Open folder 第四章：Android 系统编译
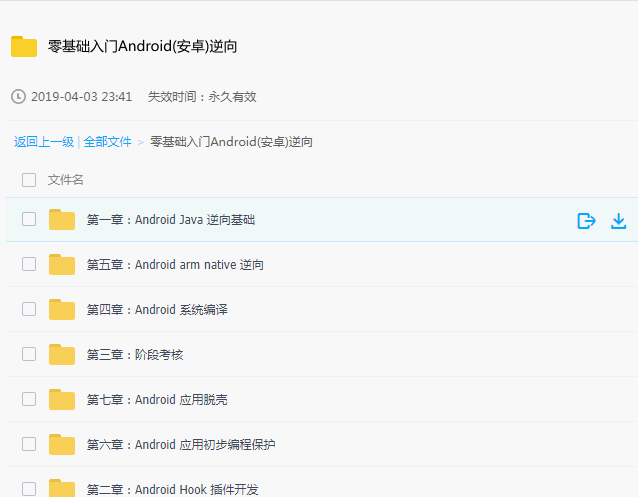The height and width of the screenshot is (497, 638). (x=157, y=310)
